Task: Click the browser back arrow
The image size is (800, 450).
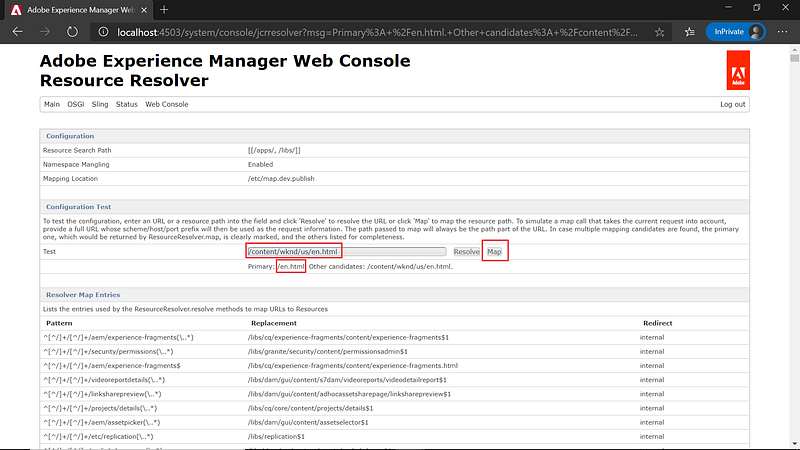Action: coord(18,32)
